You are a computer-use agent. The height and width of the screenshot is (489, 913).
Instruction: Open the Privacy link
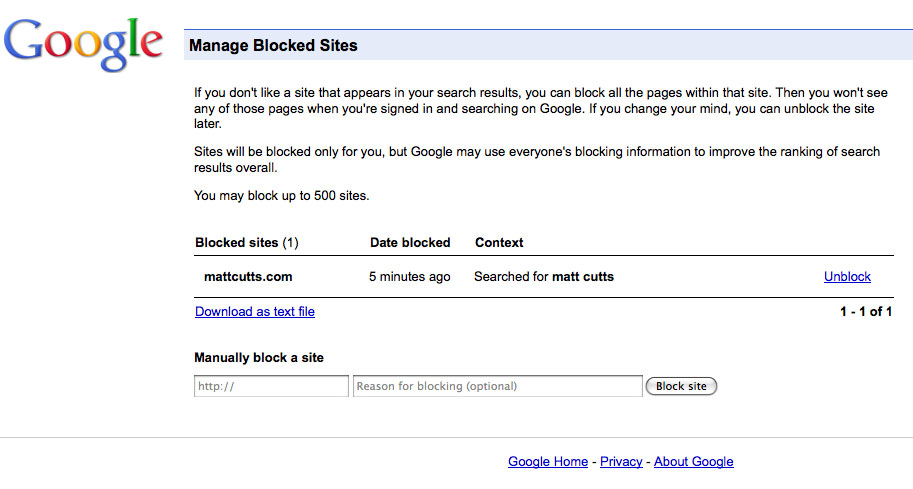621,462
